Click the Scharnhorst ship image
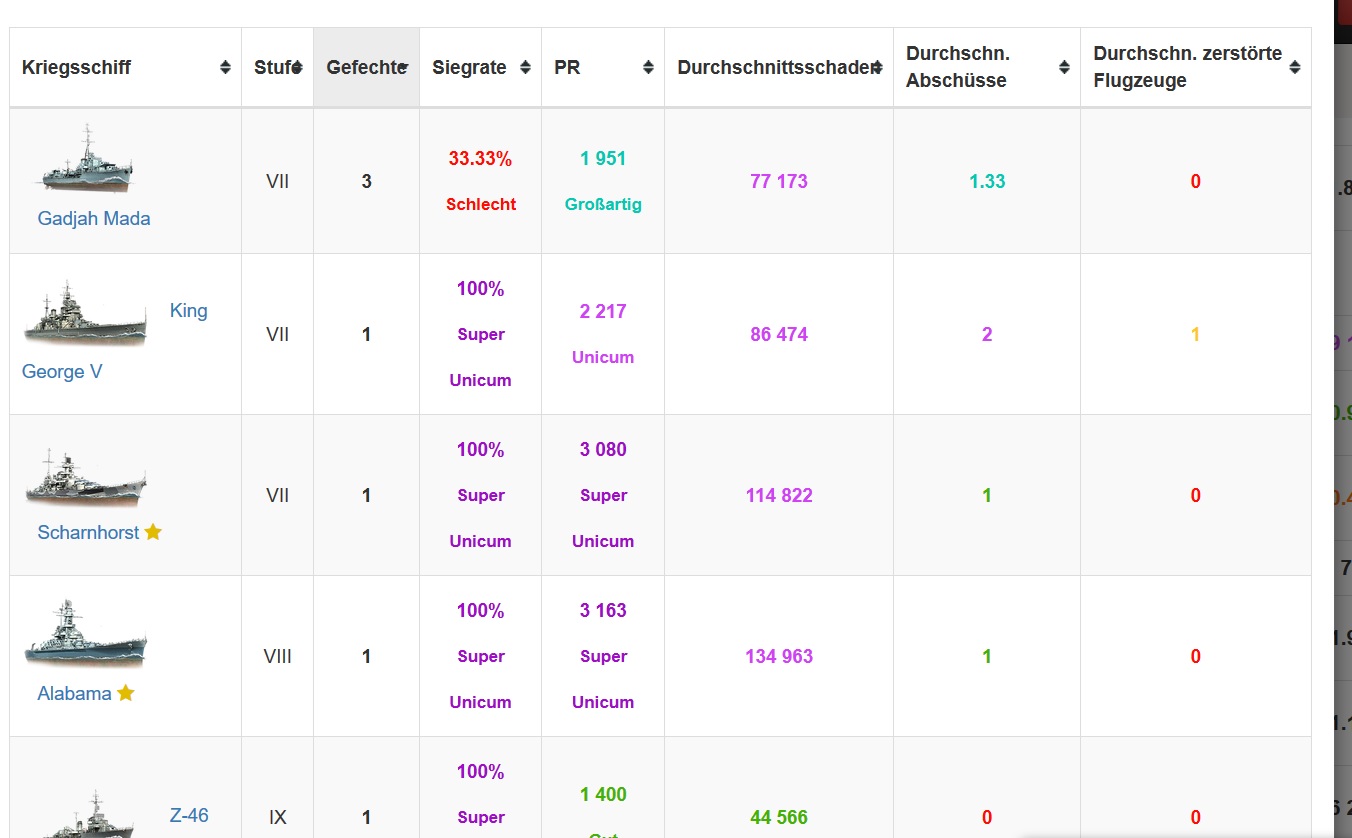The image size is (1352, 838). click(x=85, y=477)
